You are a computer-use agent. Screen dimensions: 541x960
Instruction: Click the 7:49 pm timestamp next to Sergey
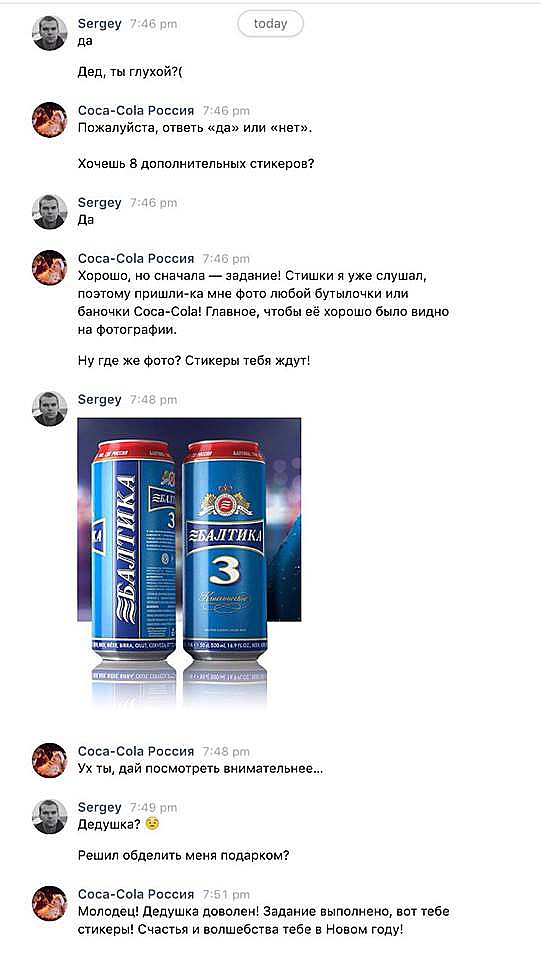click(154, 808)
